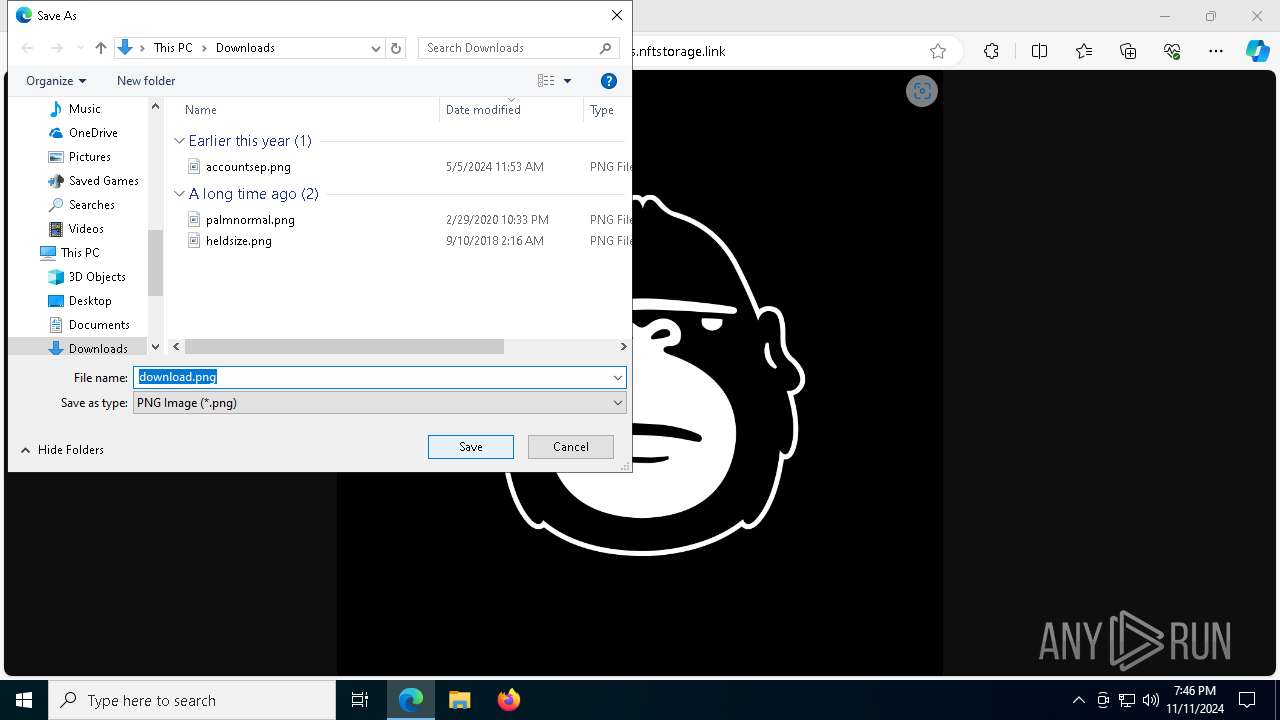Select Saved Games in the navigation tree
The image size is (1280, 720).
coord(103,181)
